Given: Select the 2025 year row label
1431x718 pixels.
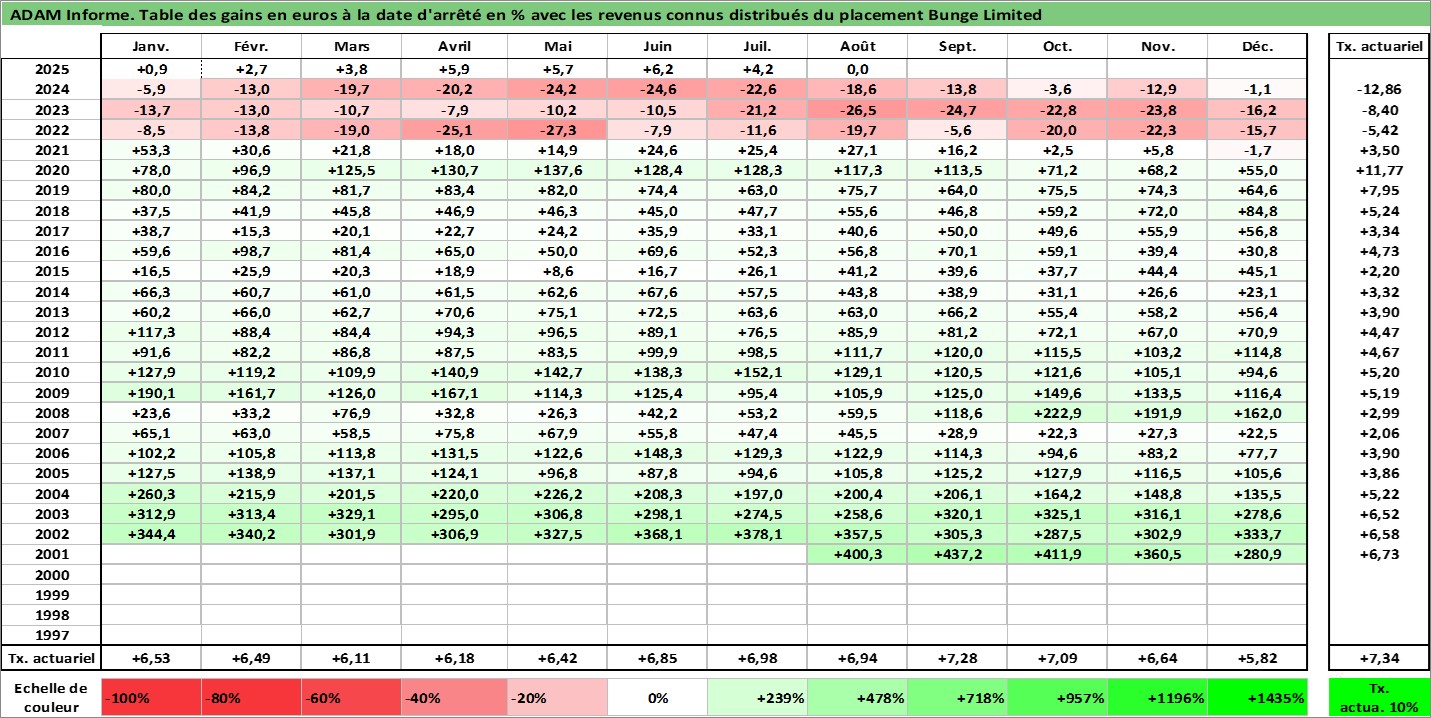Looking at the screenshot, I should [51, 70].
